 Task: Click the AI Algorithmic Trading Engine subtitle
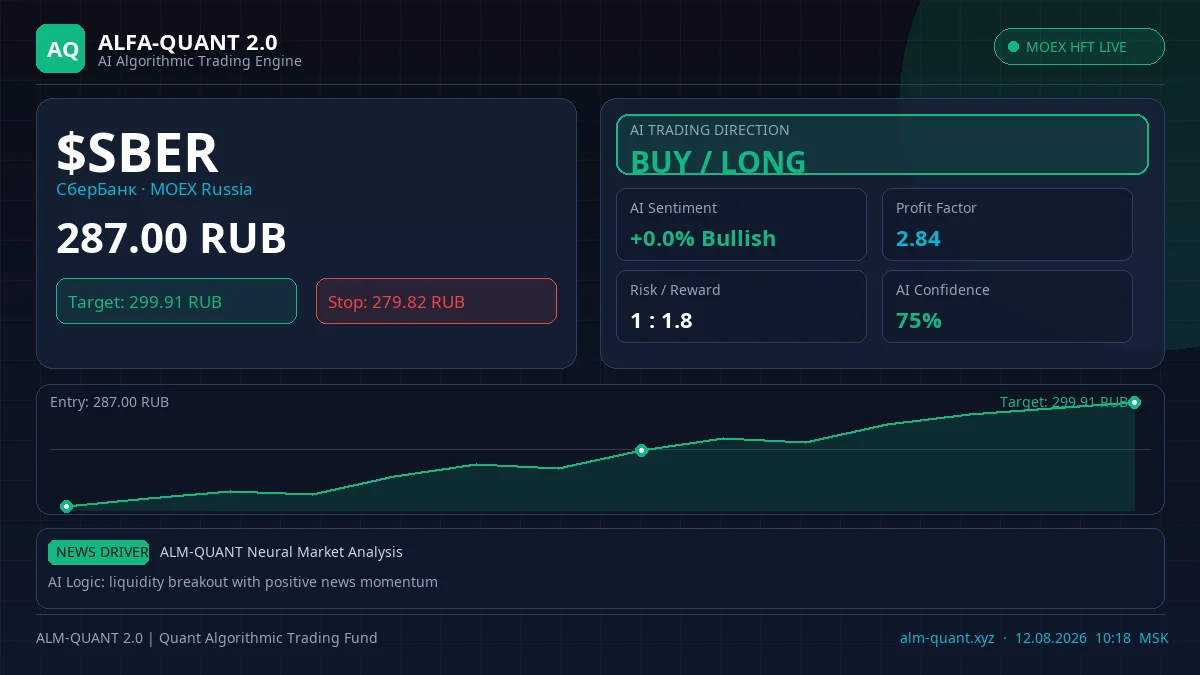[x=200, y=62]
